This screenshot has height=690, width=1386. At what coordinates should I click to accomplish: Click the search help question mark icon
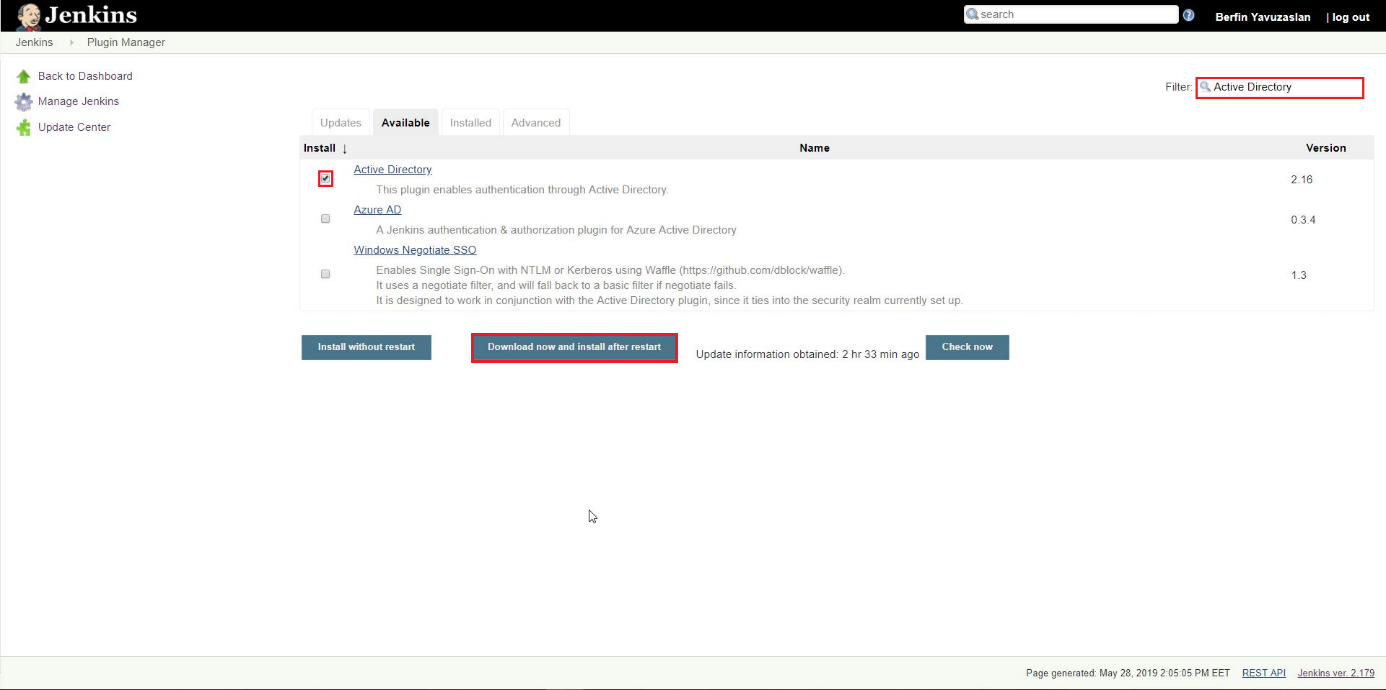(x=1189, y=15)
